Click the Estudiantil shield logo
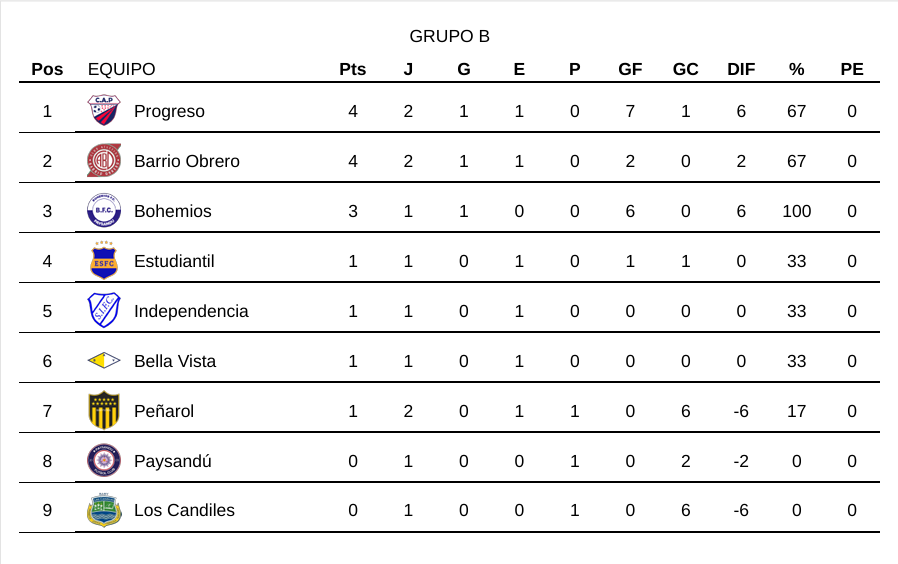 (104, 261)
